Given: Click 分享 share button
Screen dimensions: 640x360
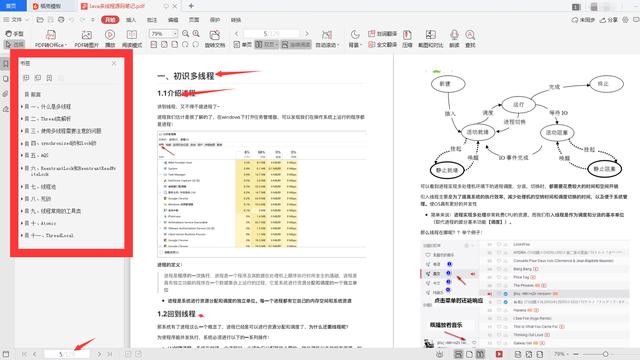Looking at the screenshot, I should click(x=609, y=20).
